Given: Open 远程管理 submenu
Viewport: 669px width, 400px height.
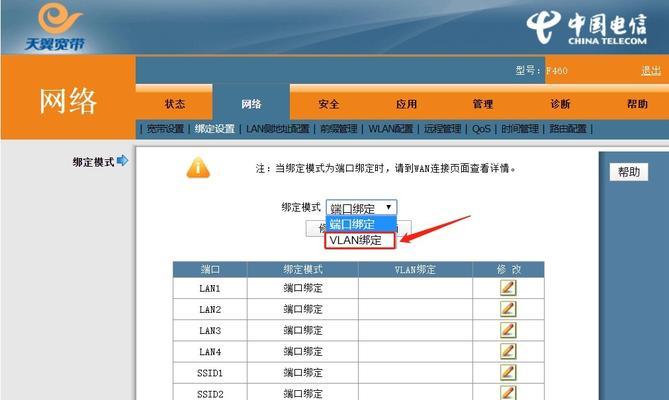Looking at the screenshot, I should pyautogui.click(x=442, y=129).
